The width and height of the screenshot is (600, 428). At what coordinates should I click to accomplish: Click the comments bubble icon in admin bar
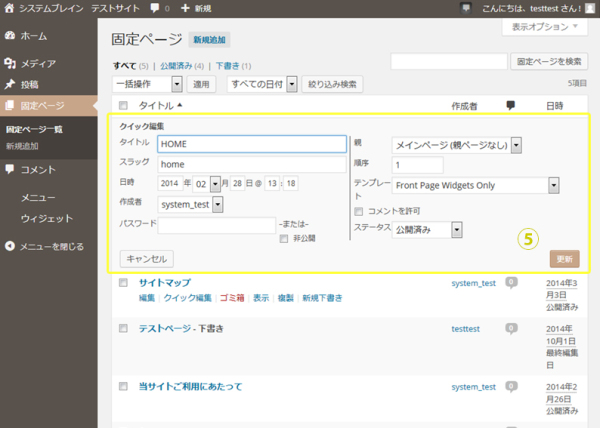(153, 8)
